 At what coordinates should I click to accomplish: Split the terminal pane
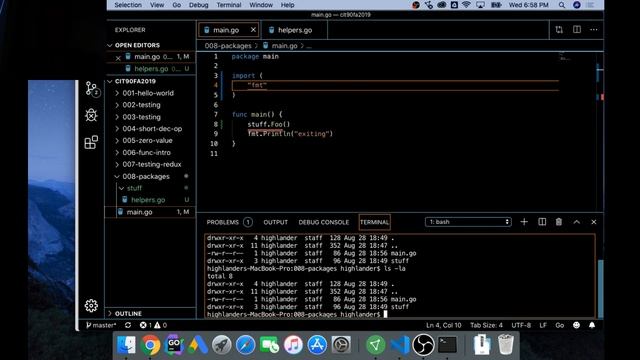[542, 222]
